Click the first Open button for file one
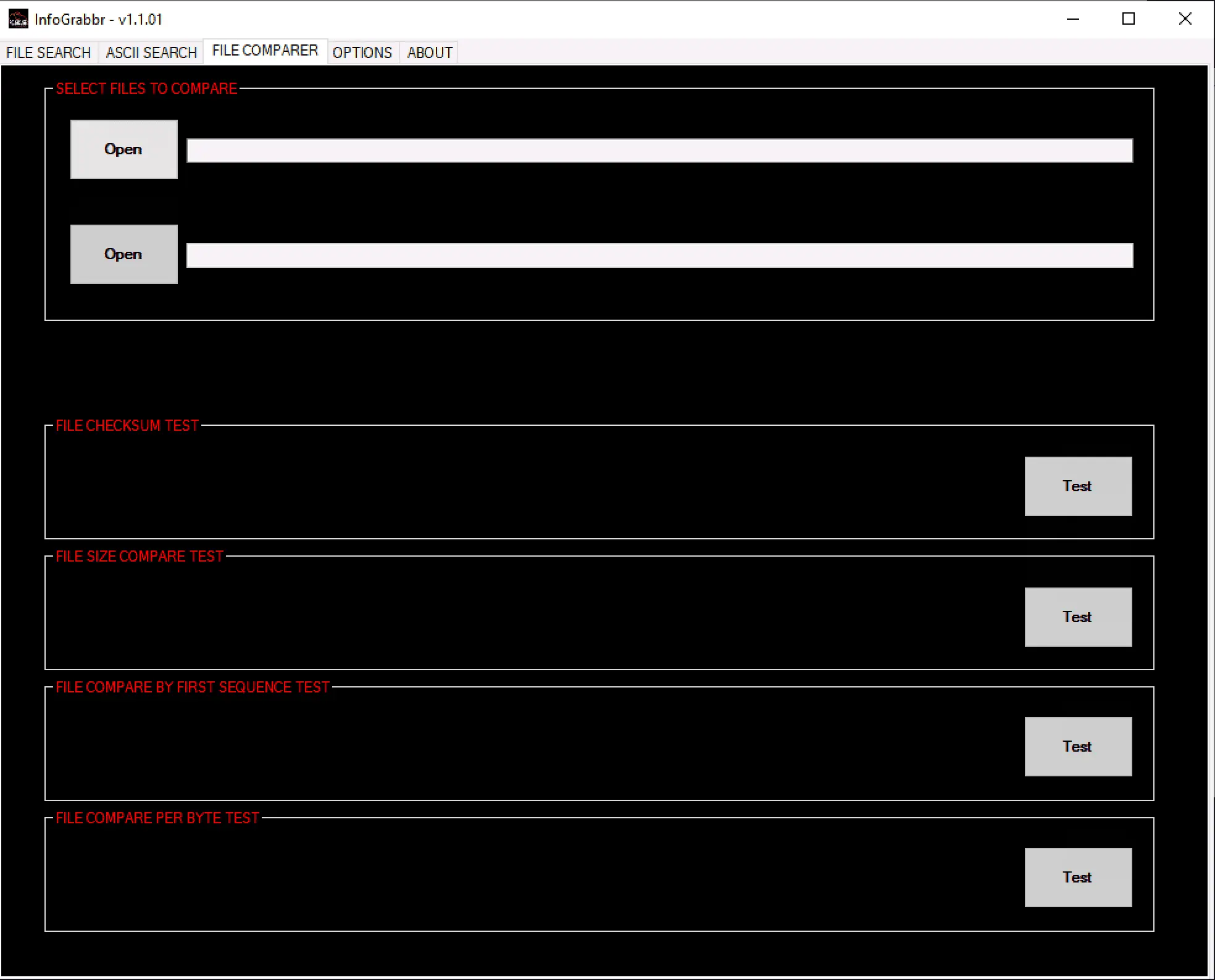Viewport: 1215px width, 980px height. pos(123,149)
